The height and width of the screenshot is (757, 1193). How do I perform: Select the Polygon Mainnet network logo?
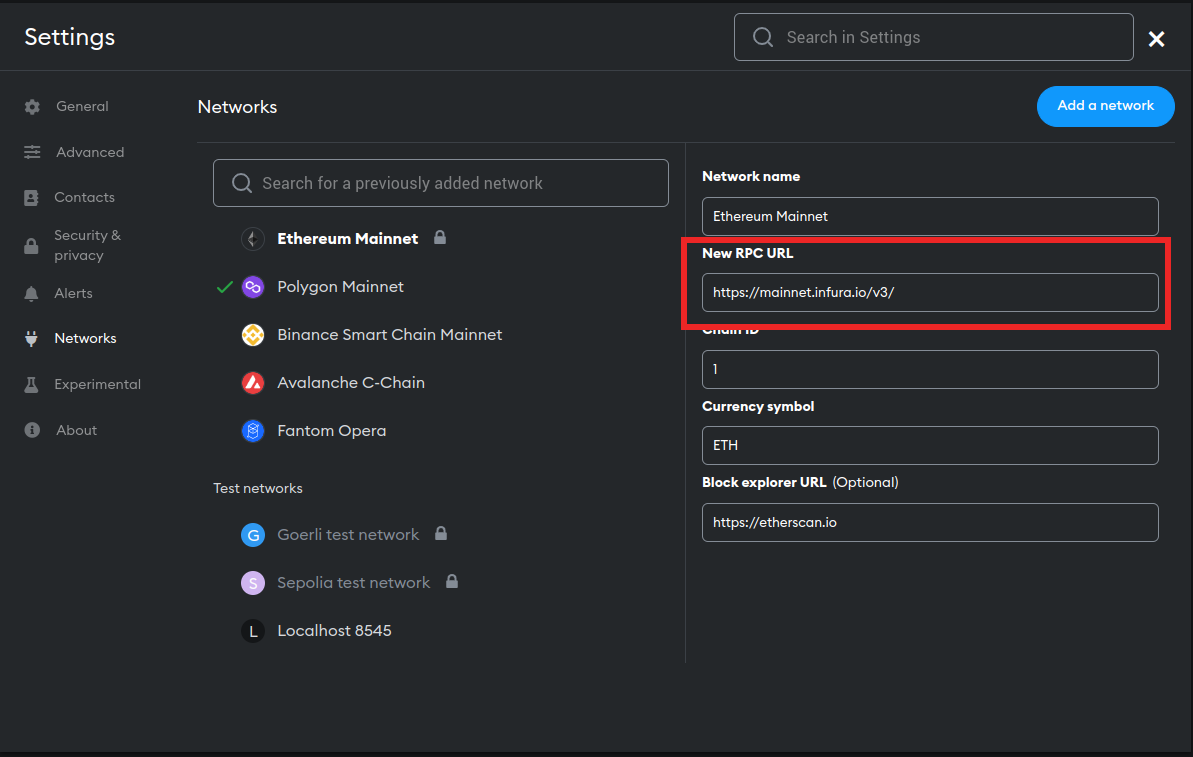pos(252,287)
